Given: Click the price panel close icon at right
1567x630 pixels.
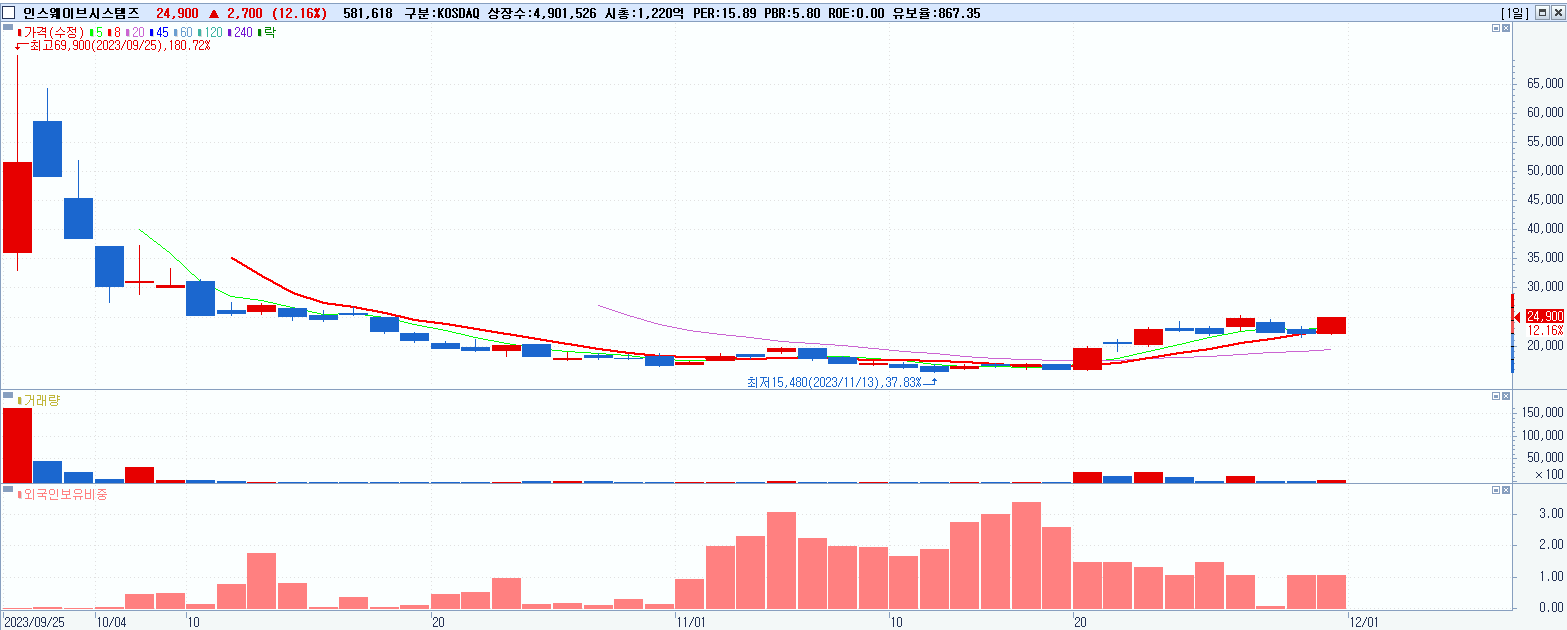Looking at the screenshot, I should [x=1507, y=29].
